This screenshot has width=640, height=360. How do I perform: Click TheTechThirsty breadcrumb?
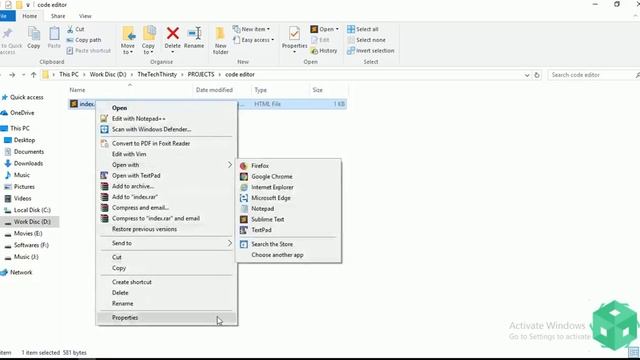(157, 75)
